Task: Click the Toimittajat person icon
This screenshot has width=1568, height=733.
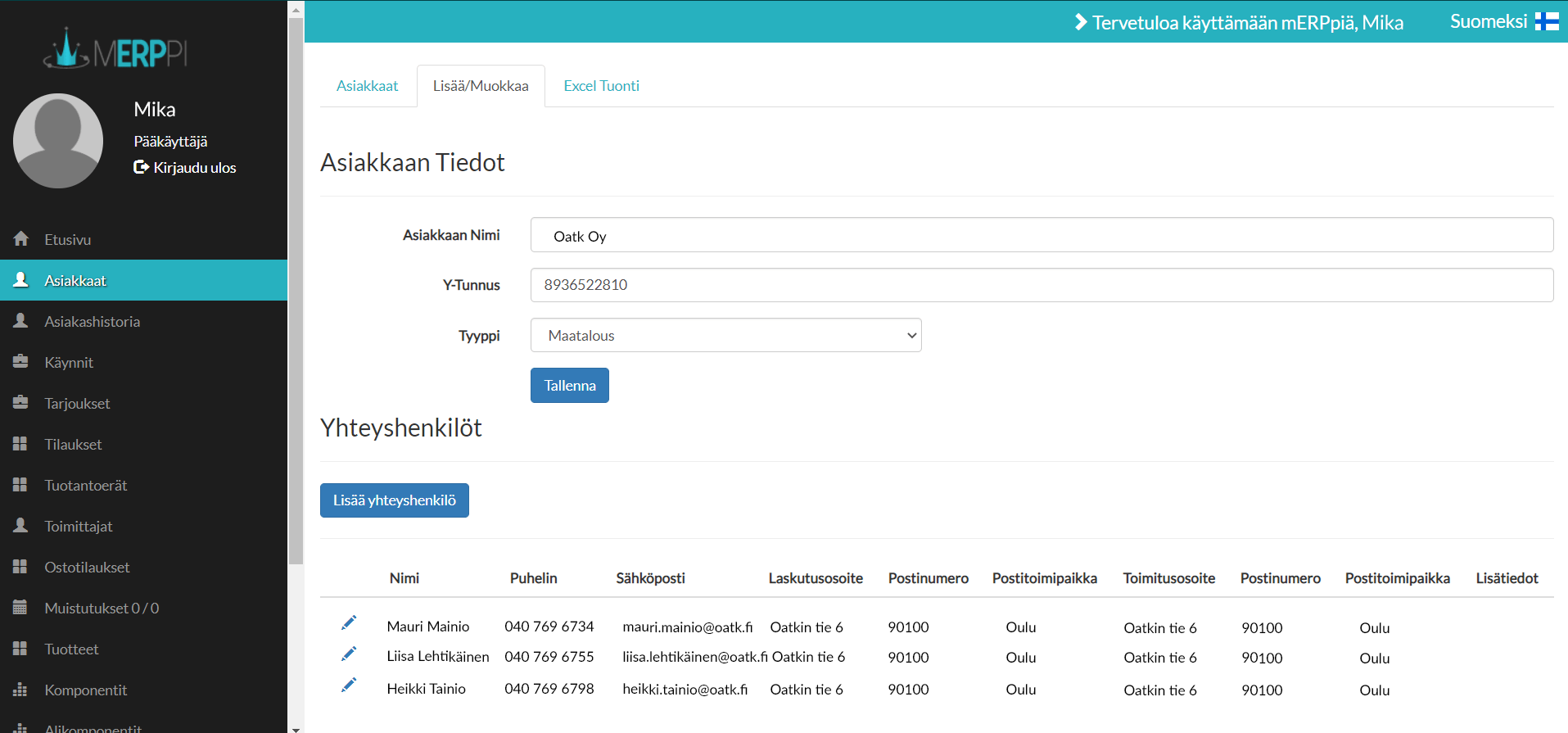Action: coord(20,526)
